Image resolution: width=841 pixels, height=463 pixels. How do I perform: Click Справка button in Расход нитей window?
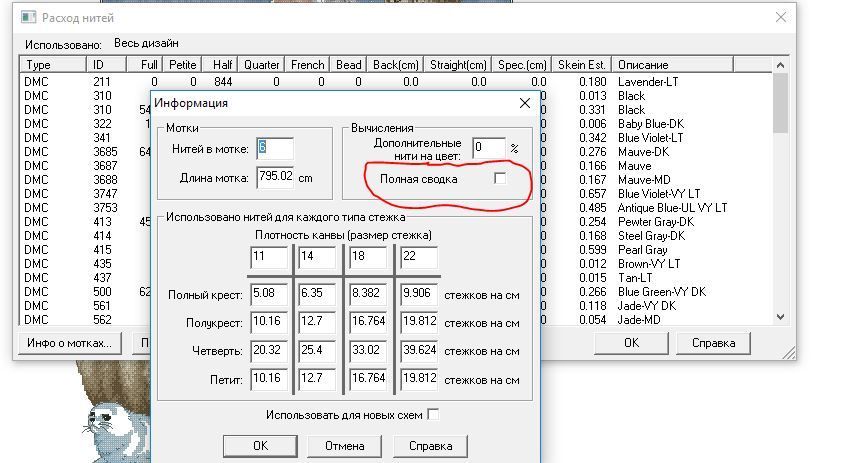tap(719, 342)
